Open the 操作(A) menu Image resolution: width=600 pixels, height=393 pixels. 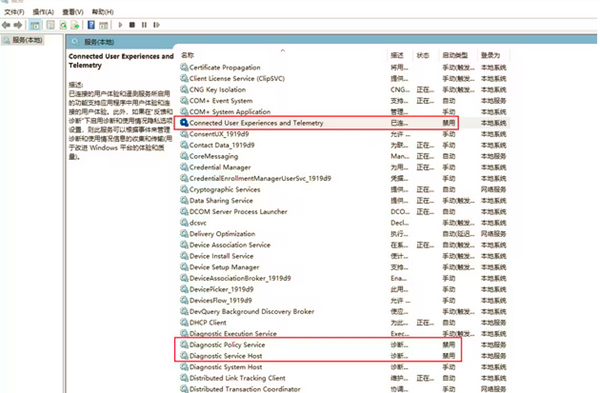[x=43, y=12]
